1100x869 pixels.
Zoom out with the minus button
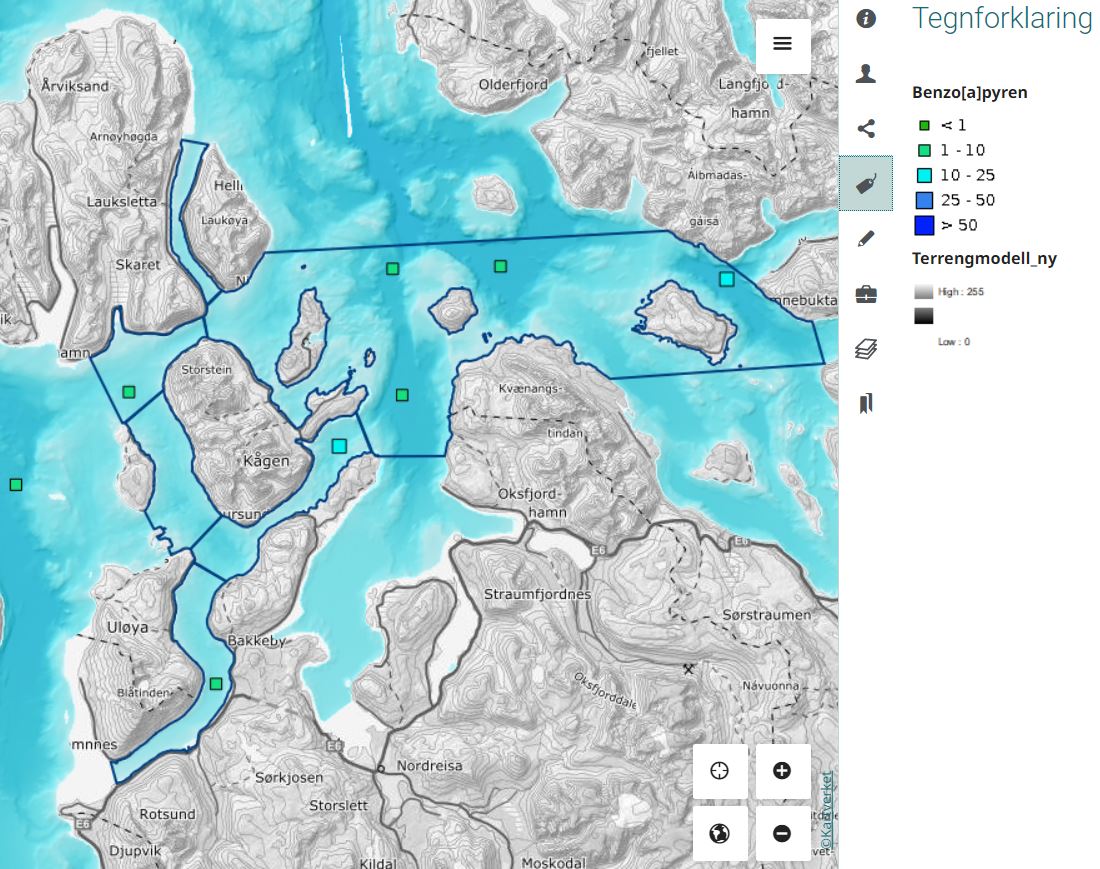[x=782, y=833]
